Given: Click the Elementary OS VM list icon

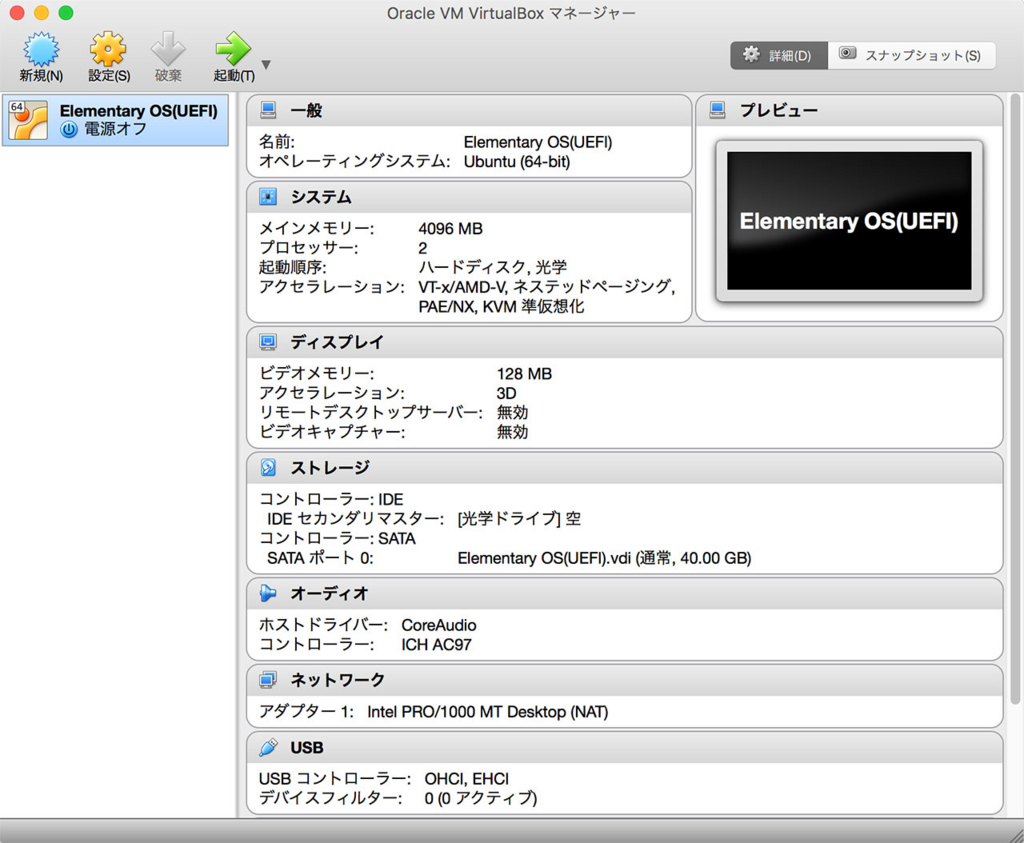Looking at the screenshot, I should click(27, 120).
